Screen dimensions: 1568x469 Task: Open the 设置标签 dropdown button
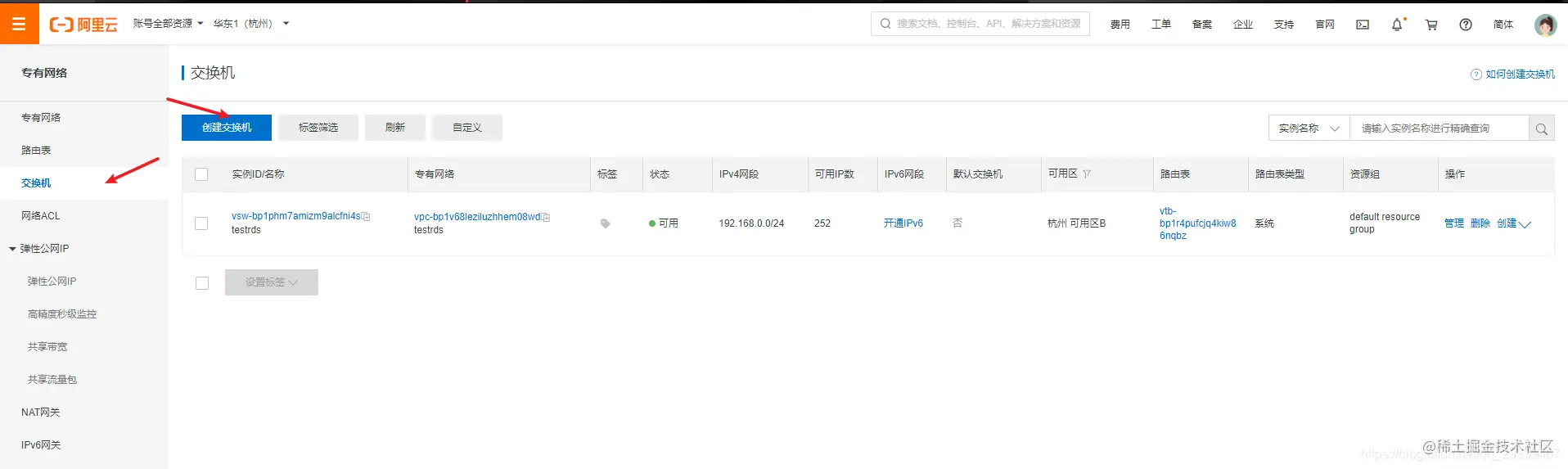click(272, 282)
